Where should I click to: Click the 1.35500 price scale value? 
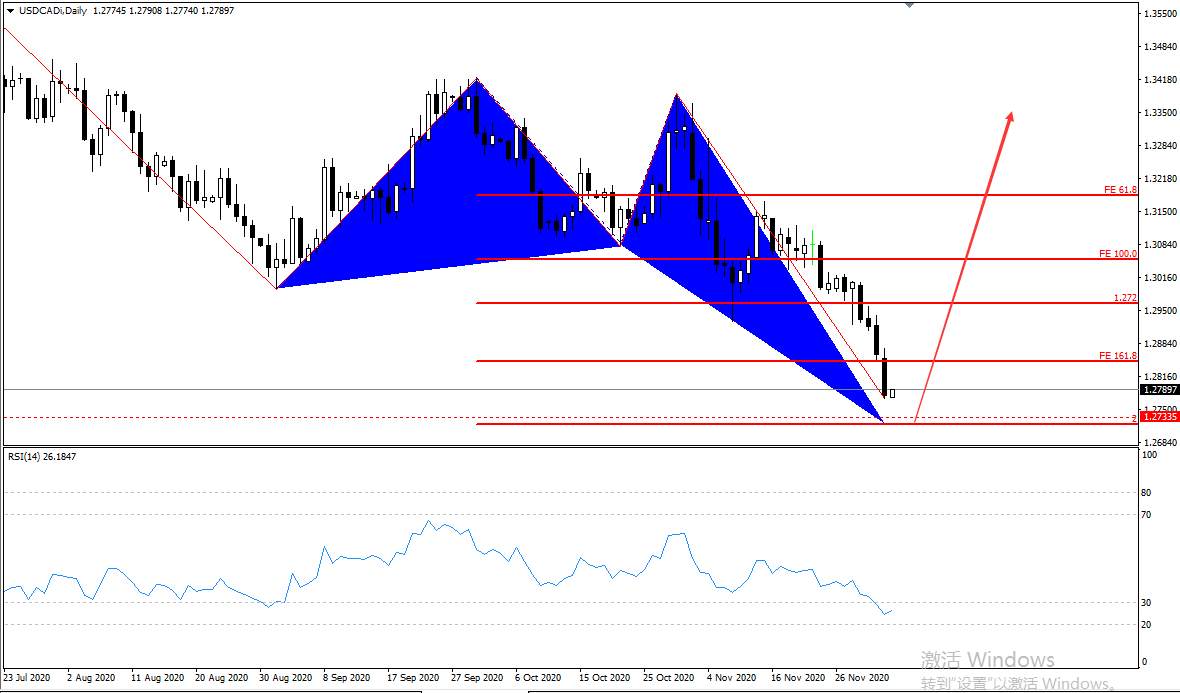tap(1160, 14)
